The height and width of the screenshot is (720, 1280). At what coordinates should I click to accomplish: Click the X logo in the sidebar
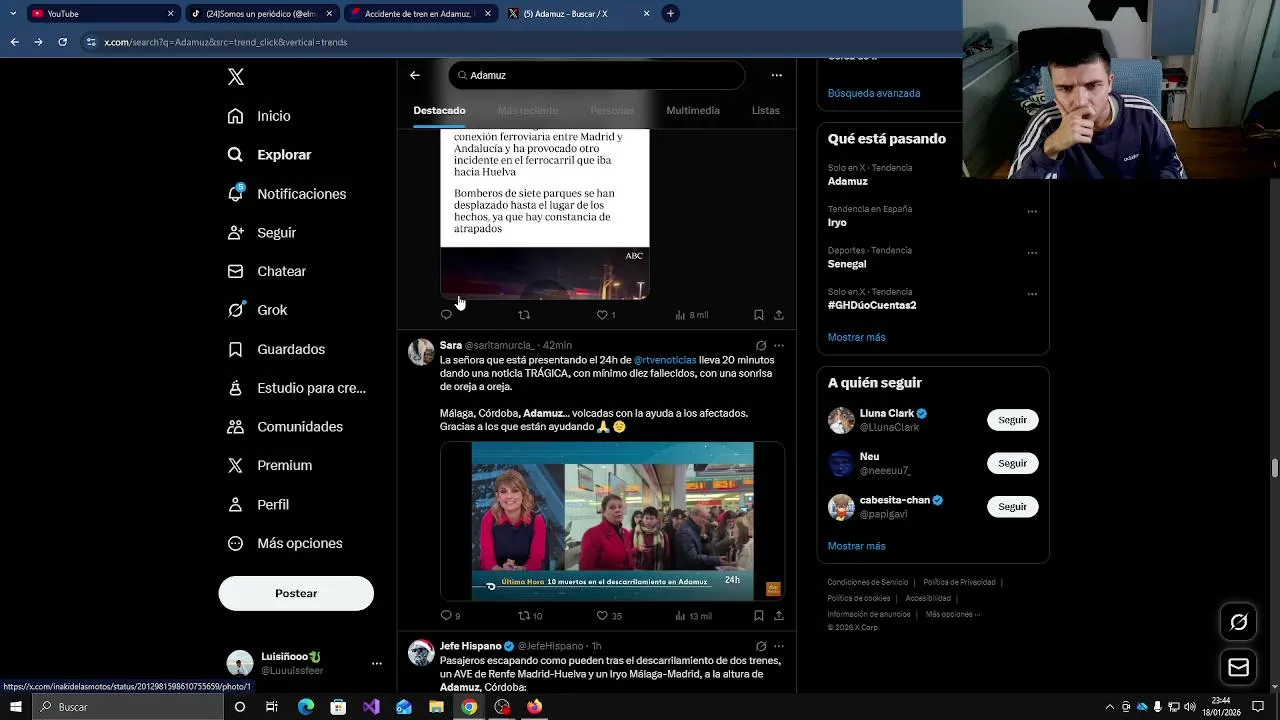coord(235,77)
